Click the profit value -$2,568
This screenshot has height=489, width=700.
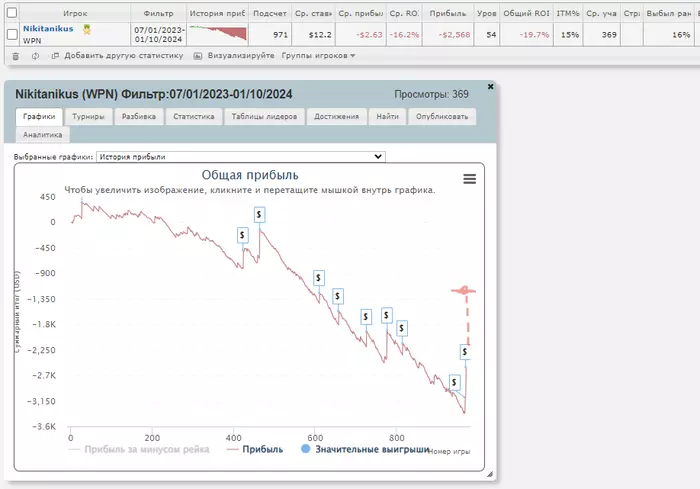click(454, 35)
